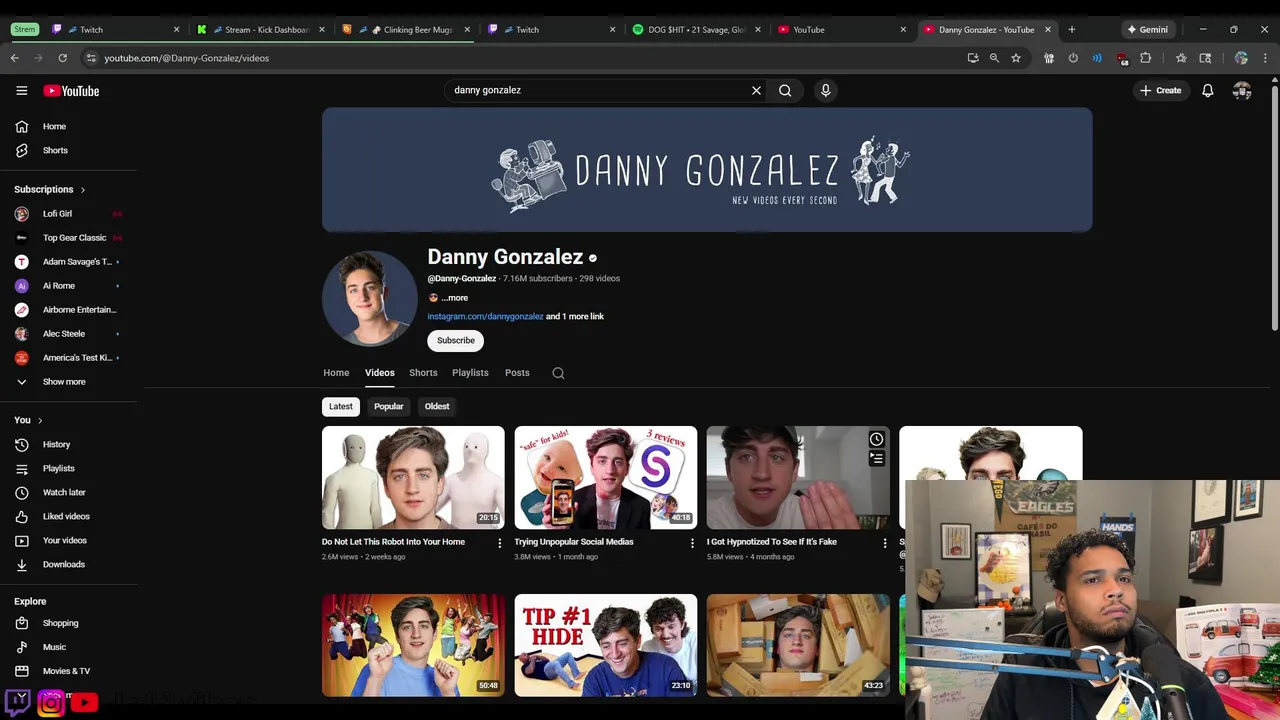The height and width of the screenshot is (720, 1280).
Task: Open channel Posts tab
Action: click(x=517, y=373)
